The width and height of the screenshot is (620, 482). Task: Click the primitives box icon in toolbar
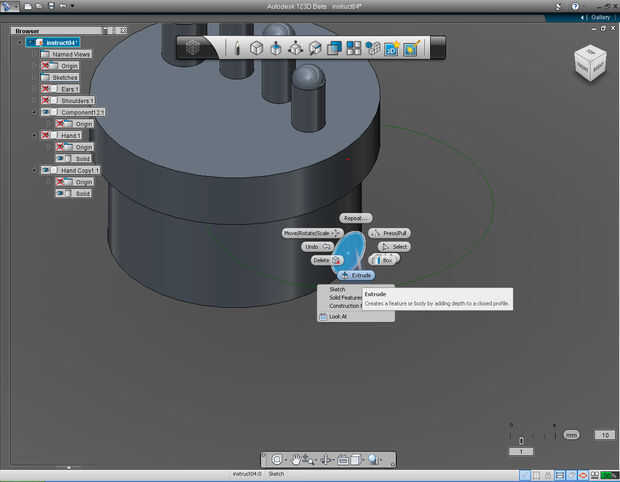(257, 47)
